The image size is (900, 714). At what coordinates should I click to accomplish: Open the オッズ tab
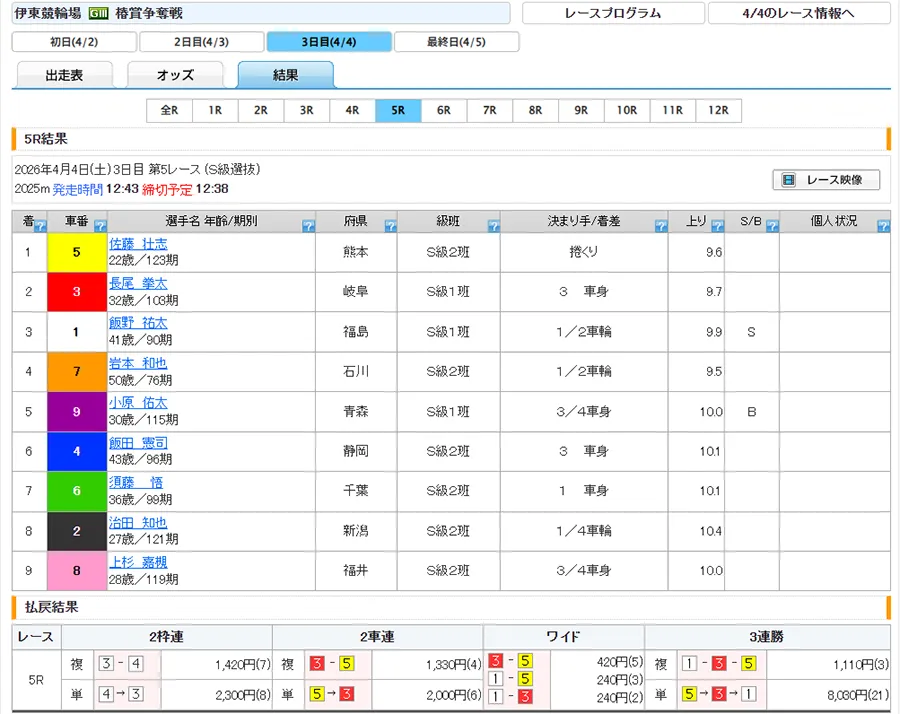(x=175, y=75)
